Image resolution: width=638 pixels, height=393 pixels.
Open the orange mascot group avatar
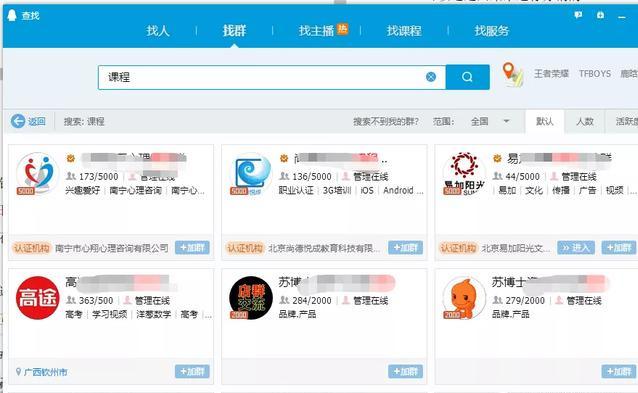(x=464, y=298)
